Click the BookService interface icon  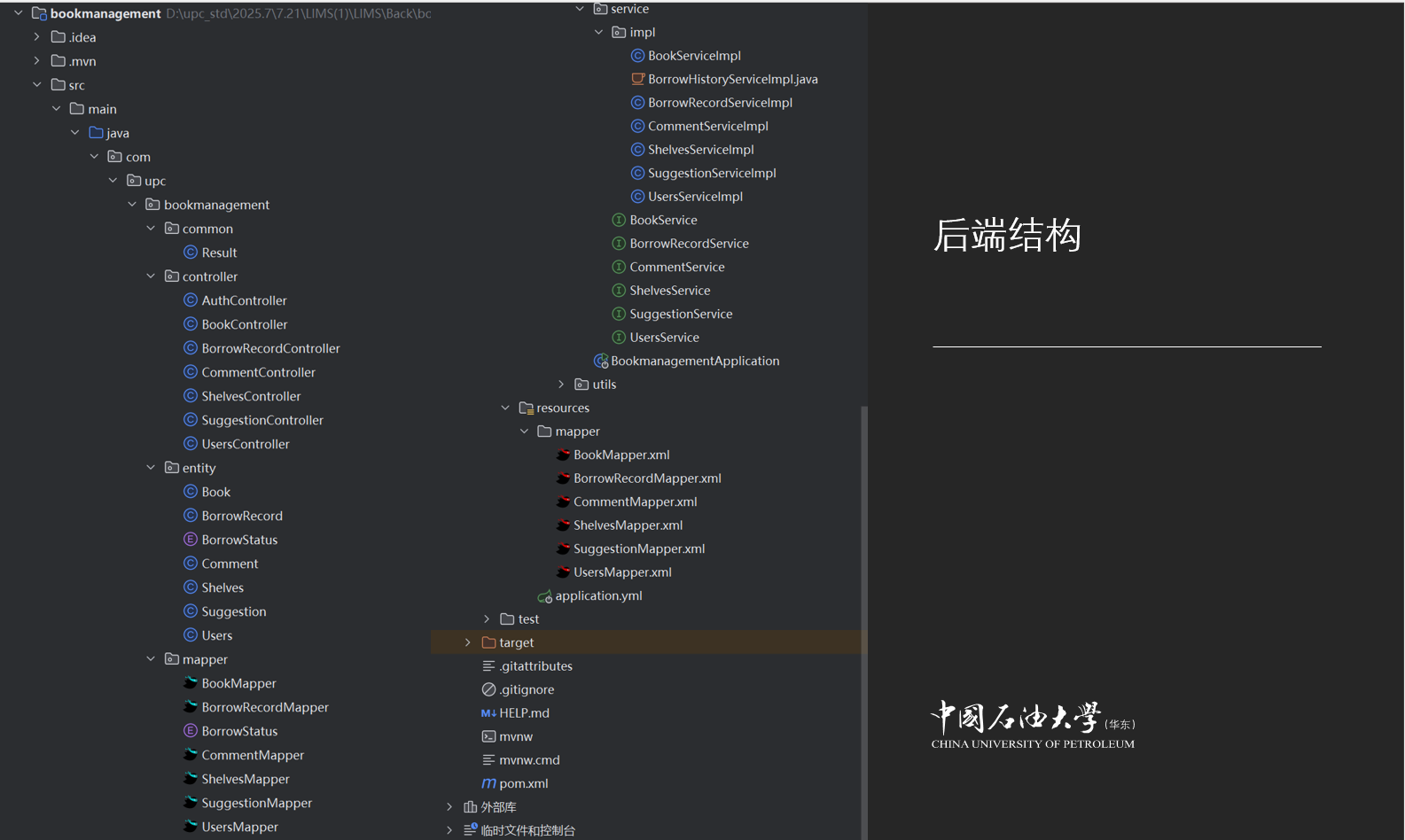(x=619, y=220)
